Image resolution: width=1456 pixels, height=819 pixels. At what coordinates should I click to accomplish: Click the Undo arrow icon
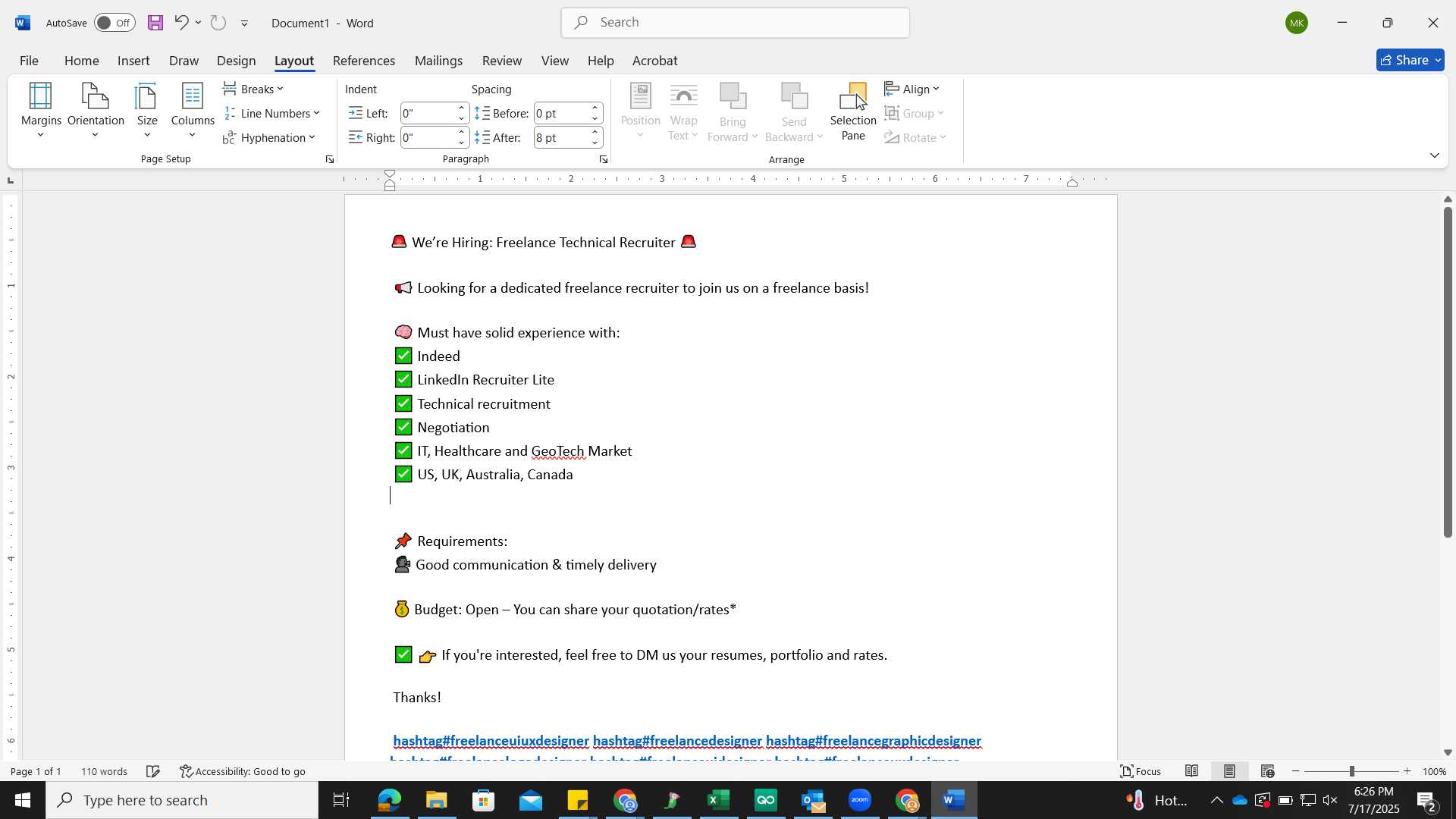[x=180, y=23]
